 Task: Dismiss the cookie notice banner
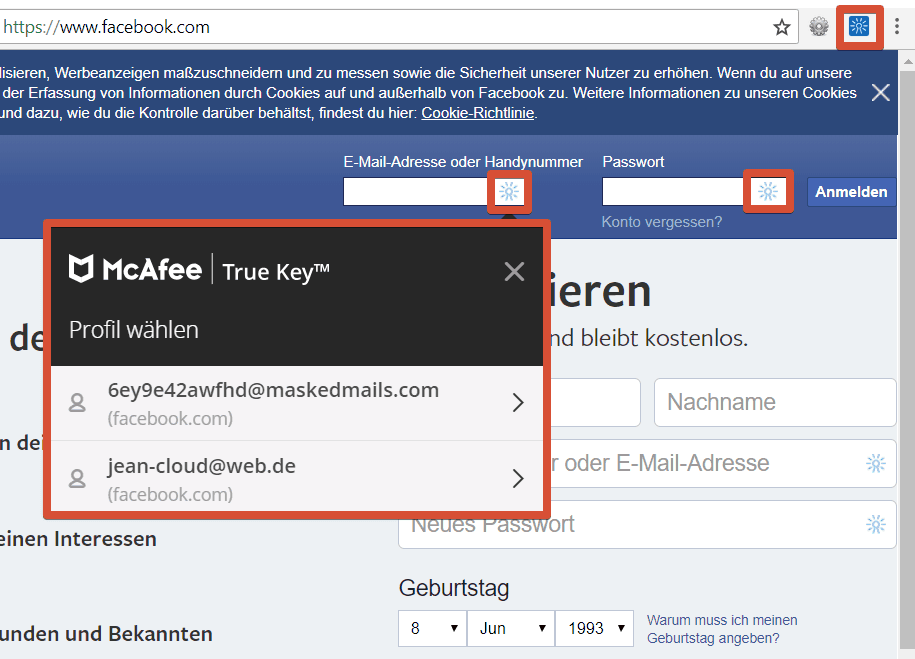point(881,92)
